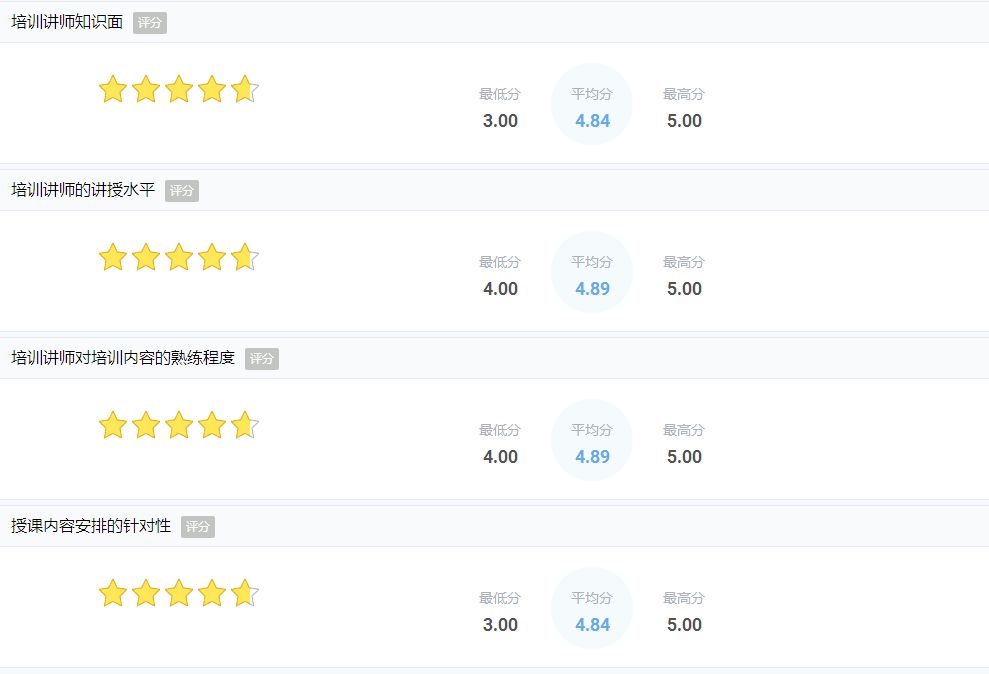Select fifth star under 授课内容安排的针对性
Viewport: 989px width, 674px height.
(x=244, y=594)
